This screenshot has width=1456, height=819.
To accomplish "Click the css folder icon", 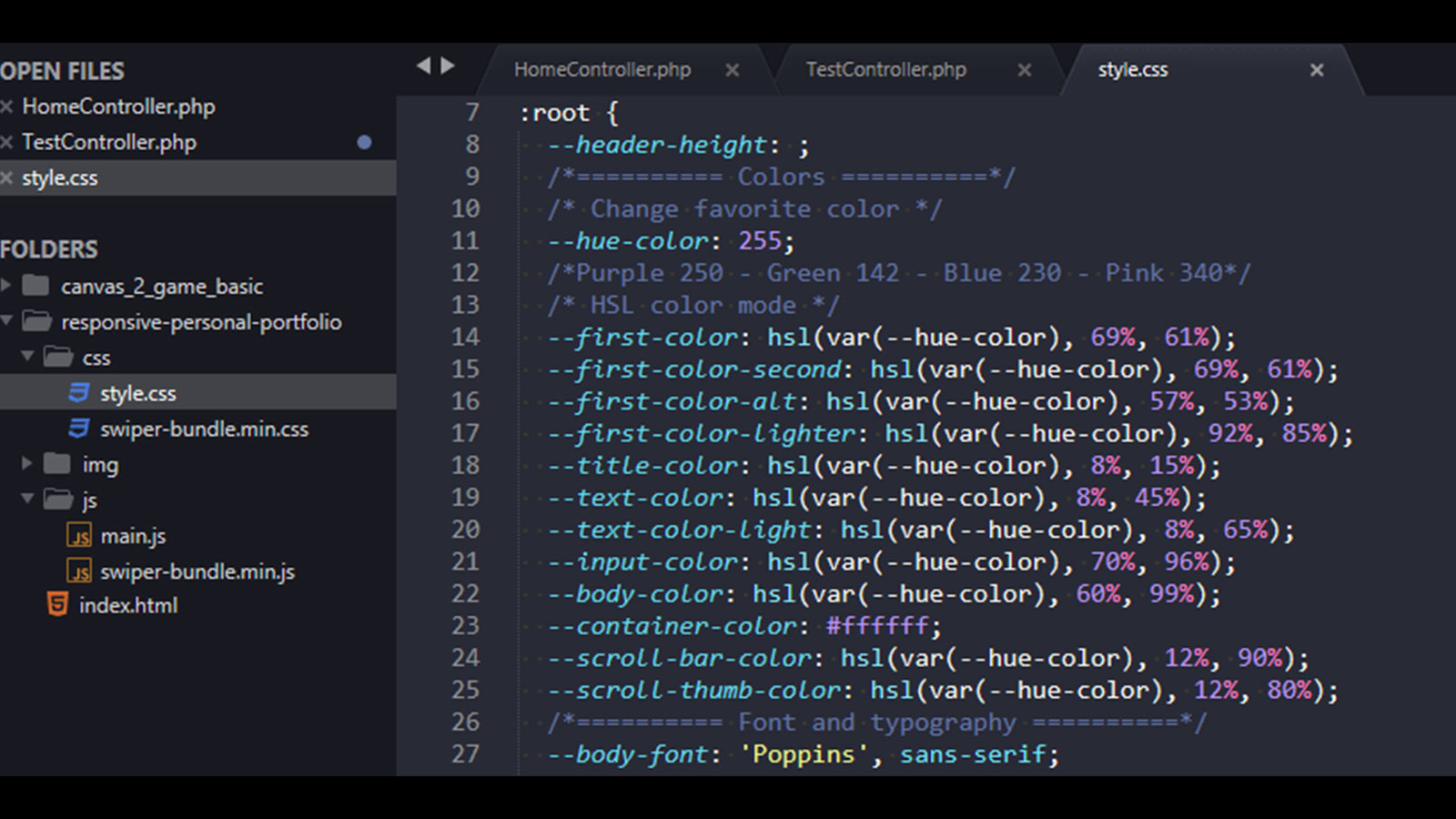I will click(58, 357).
